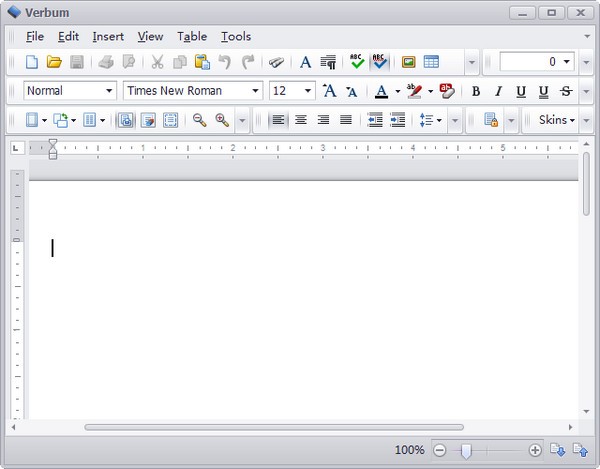
Task: Open the Table menu
Action: pos(192,37)
